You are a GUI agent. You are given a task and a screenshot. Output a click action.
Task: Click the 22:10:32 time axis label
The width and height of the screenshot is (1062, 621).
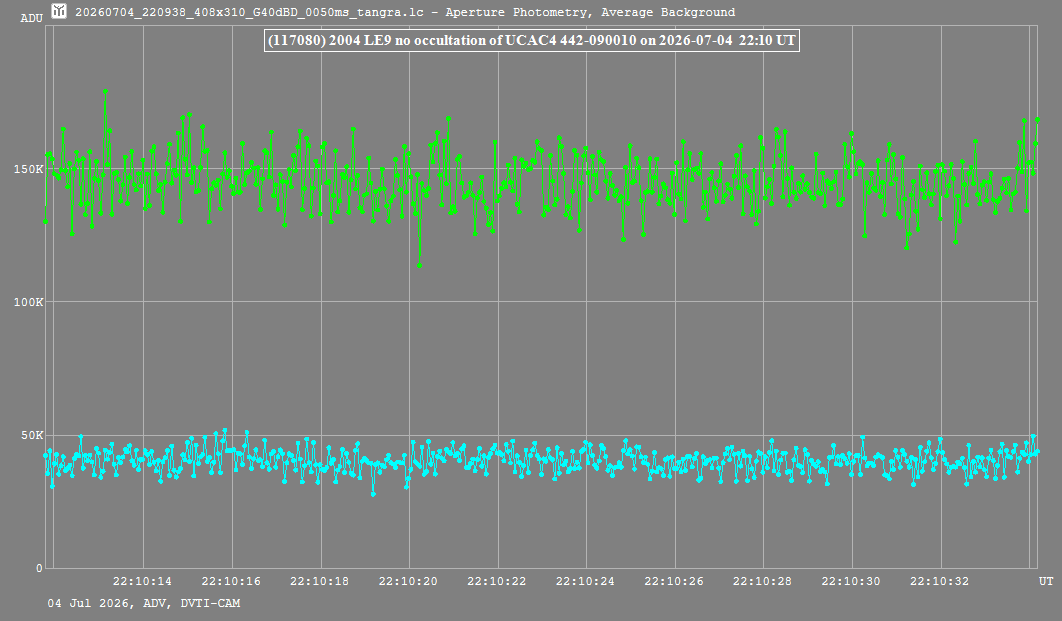[x=939, y=581]
